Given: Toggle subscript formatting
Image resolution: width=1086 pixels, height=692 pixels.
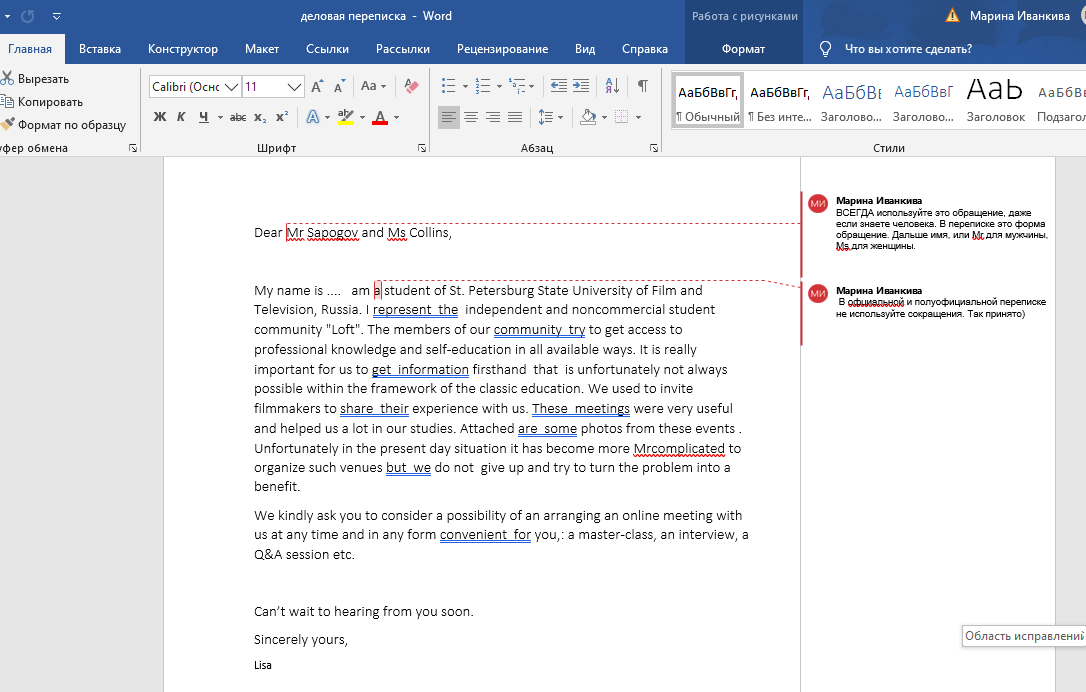Looking at the screenshot, I should [x=260, y=117].
